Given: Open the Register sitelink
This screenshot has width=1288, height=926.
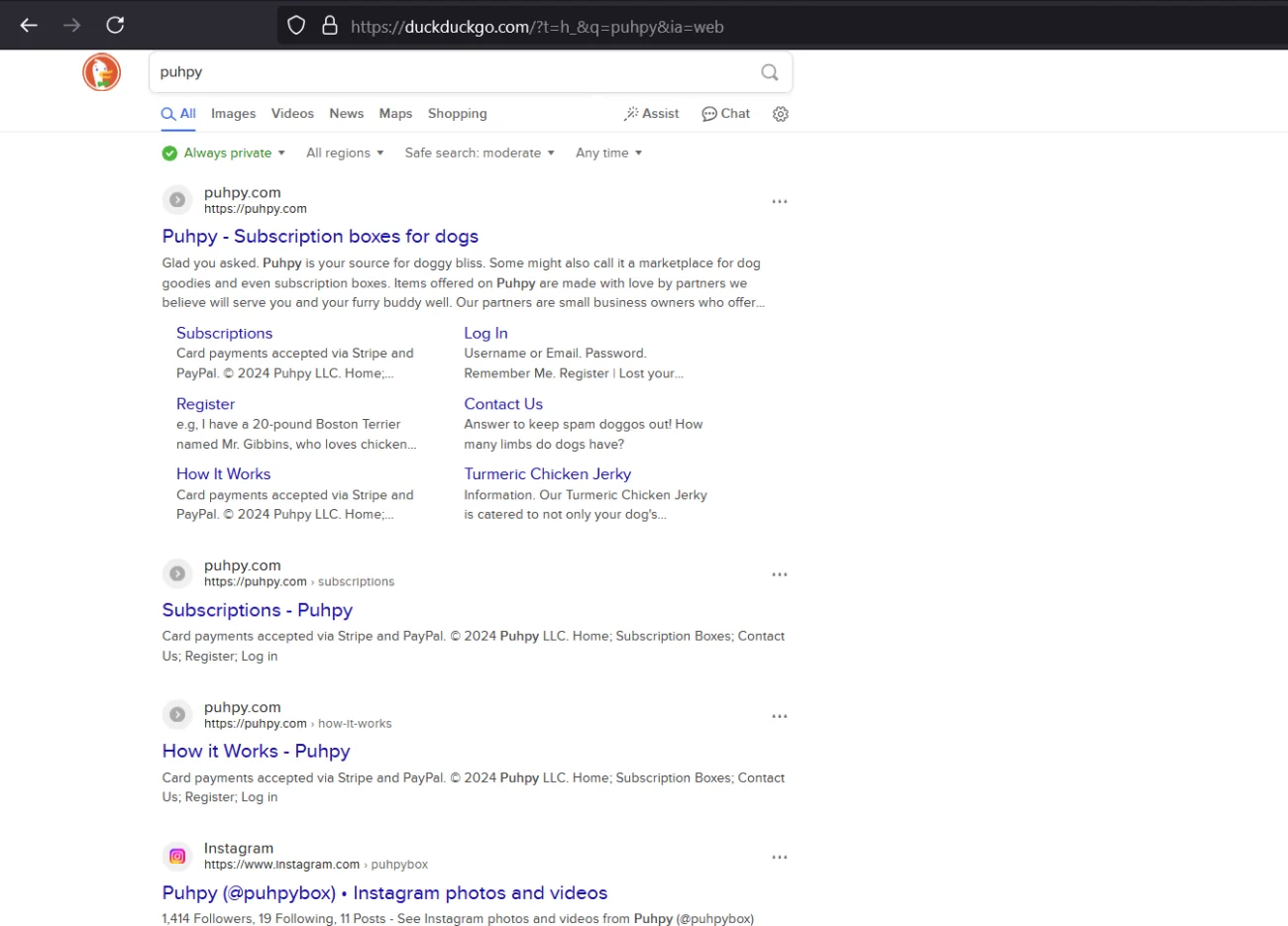Looking at the screenshot, I should [205, 404].
